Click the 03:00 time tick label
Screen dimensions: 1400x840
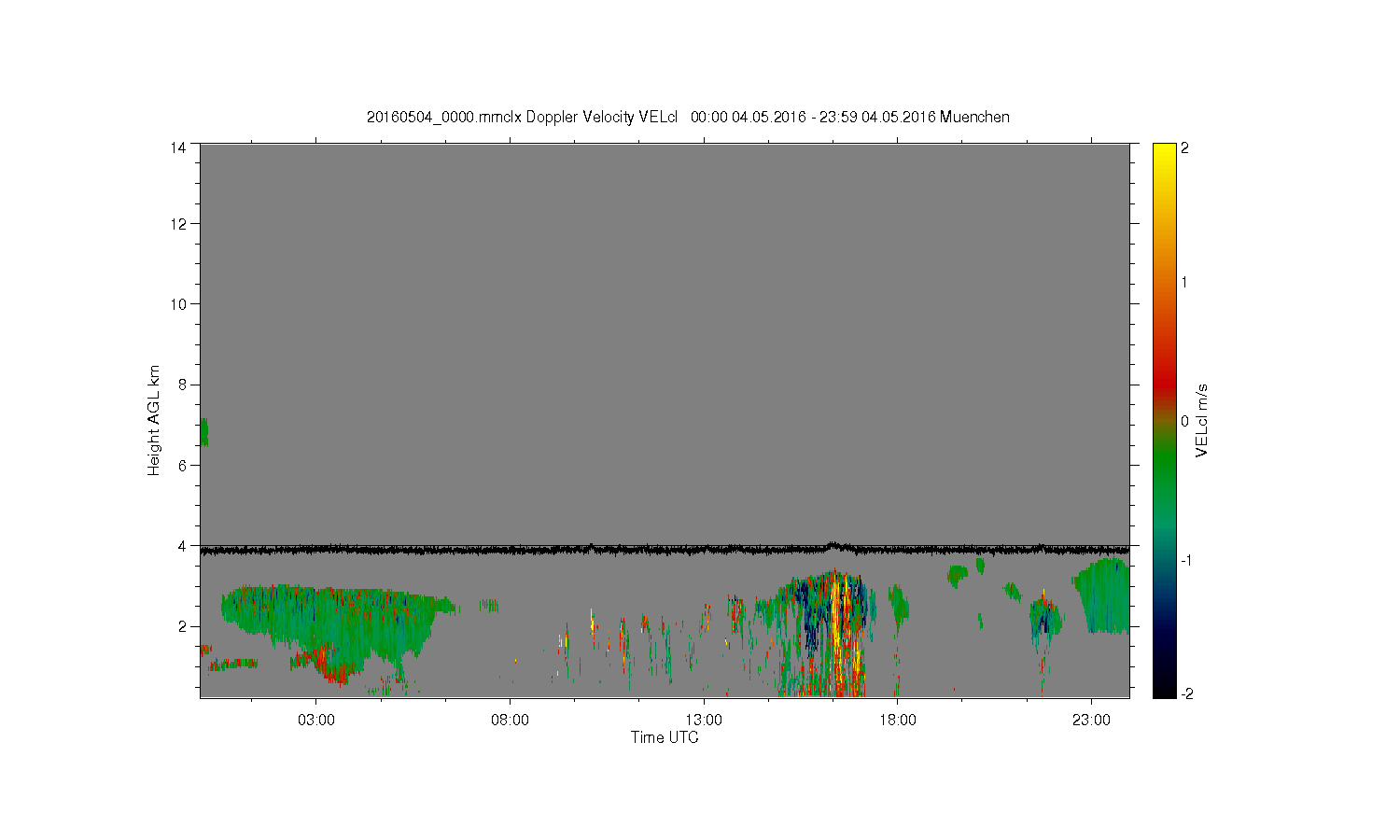[x=316, y=721]
